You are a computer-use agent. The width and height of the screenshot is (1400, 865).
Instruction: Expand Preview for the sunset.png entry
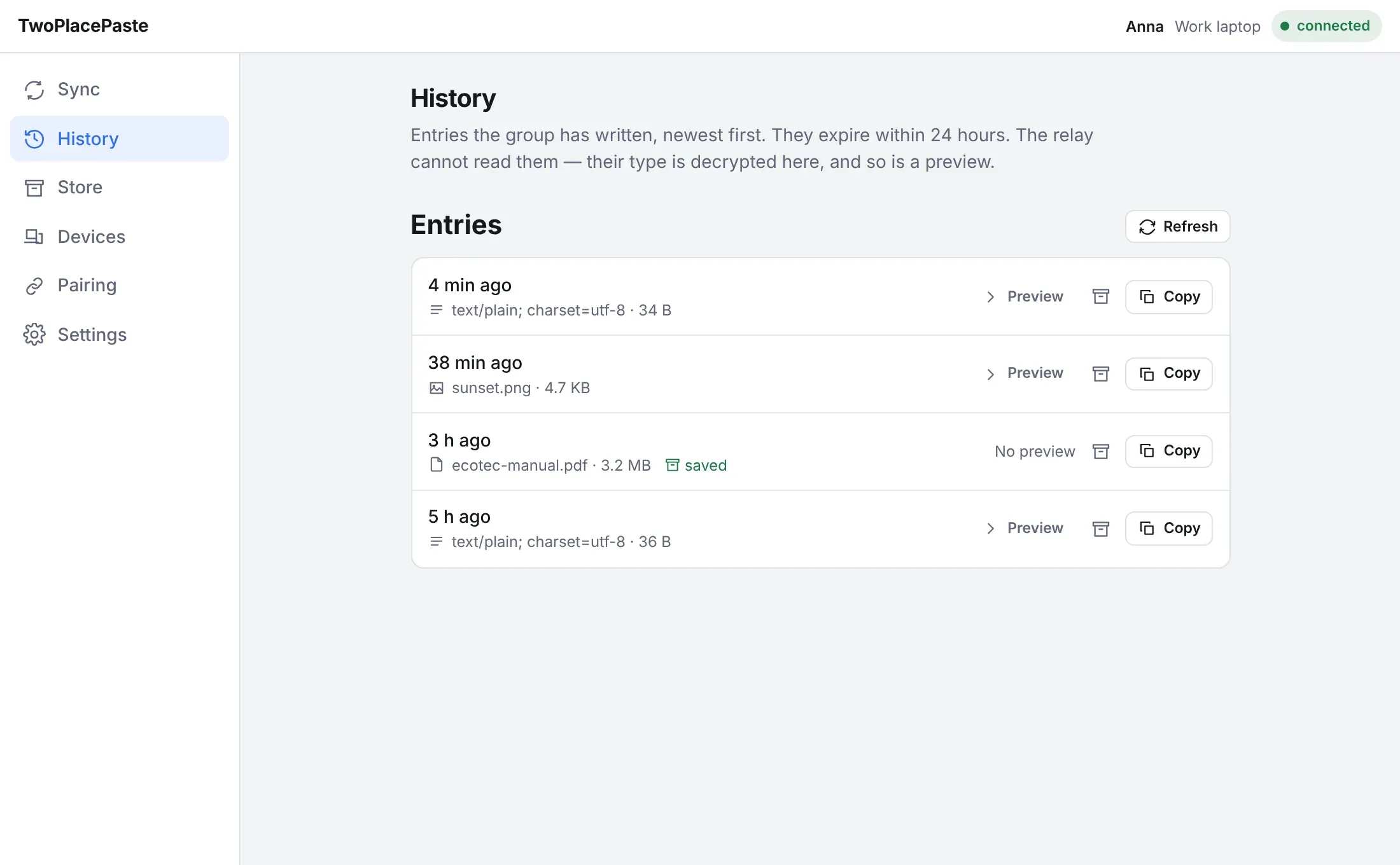click(x=1025, y=373)
